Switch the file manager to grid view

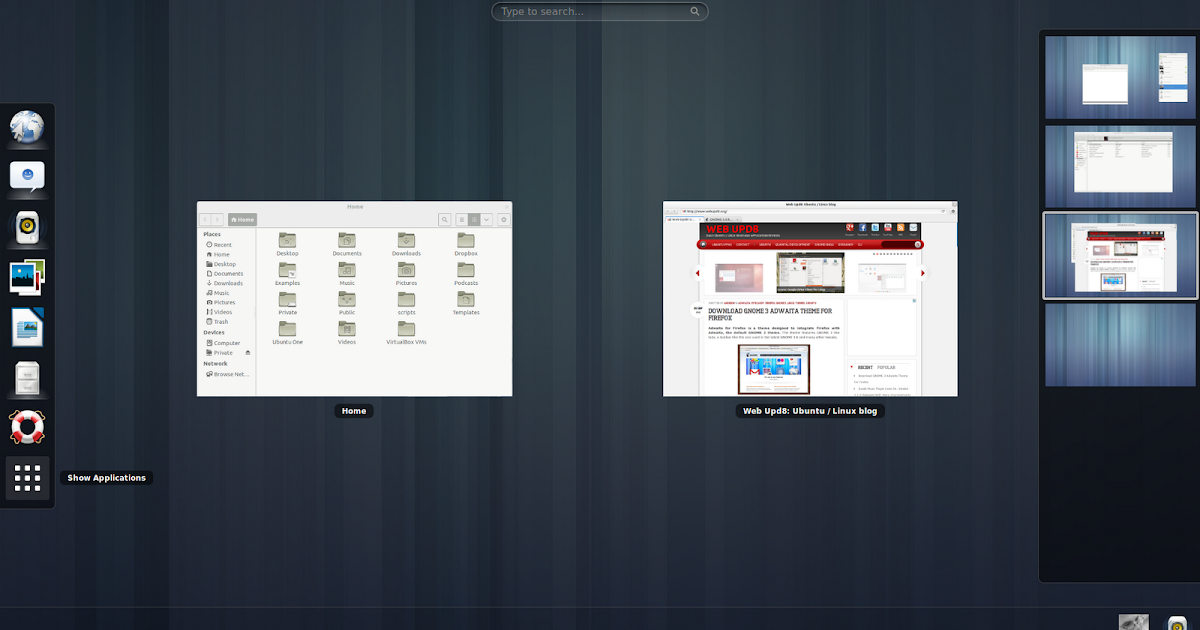coord(474,219)
